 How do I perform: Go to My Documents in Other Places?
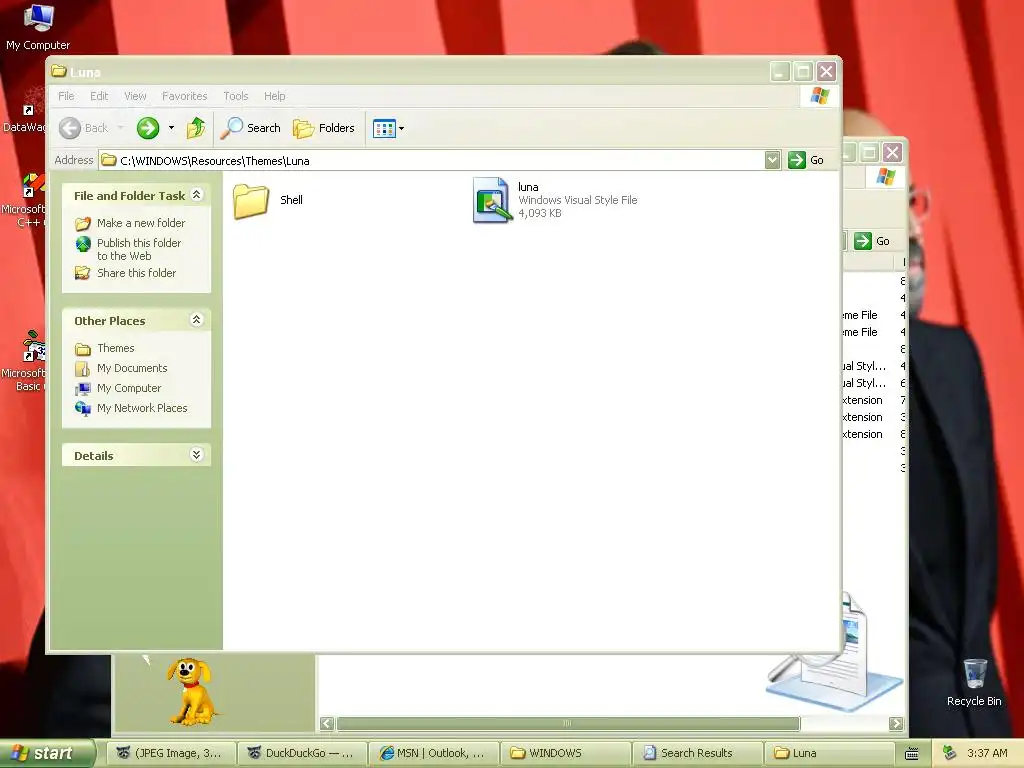tap(132, 368)
